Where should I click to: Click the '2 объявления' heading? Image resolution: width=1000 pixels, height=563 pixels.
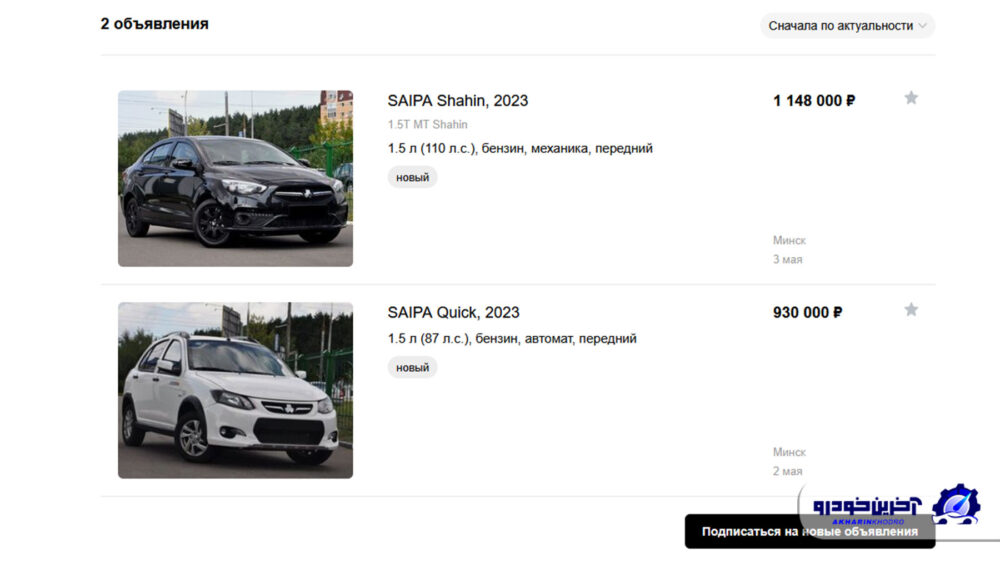[154, 24]
